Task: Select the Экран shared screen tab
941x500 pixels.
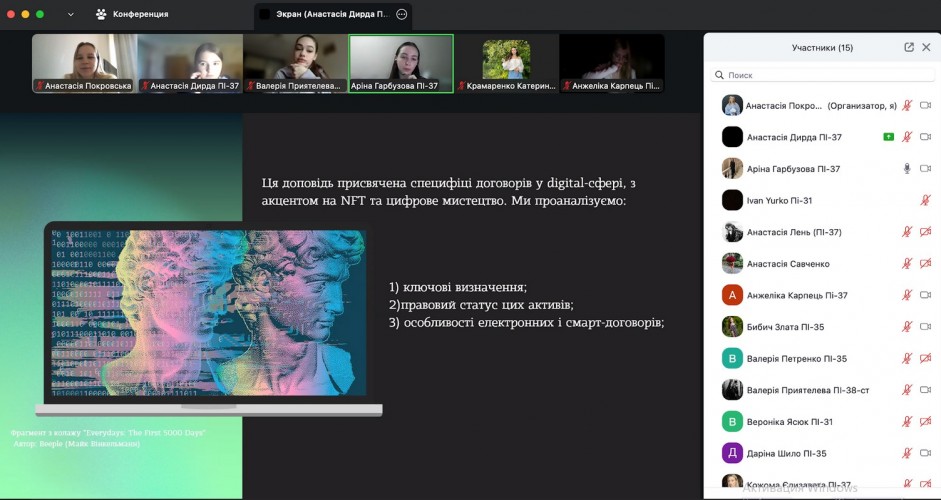Action: [325, 15]
